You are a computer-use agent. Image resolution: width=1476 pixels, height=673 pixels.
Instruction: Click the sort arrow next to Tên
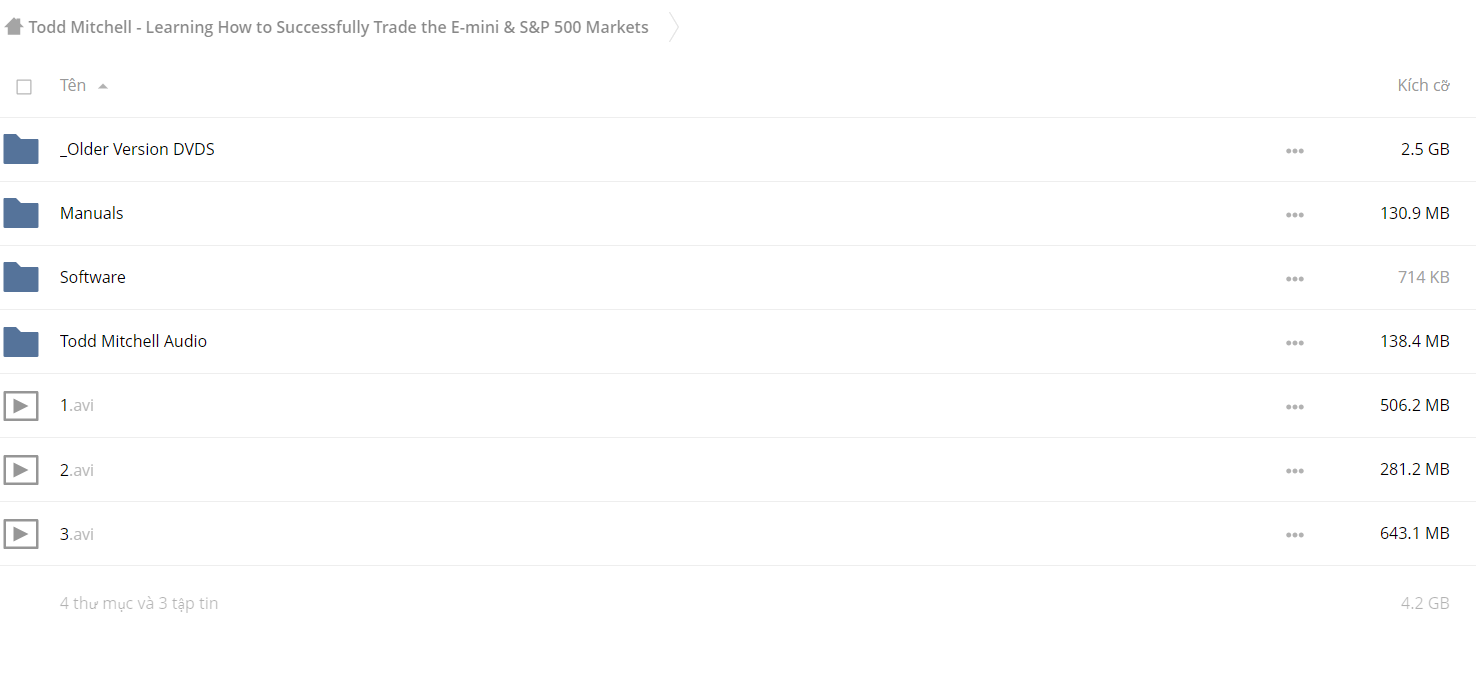point(103,86)
